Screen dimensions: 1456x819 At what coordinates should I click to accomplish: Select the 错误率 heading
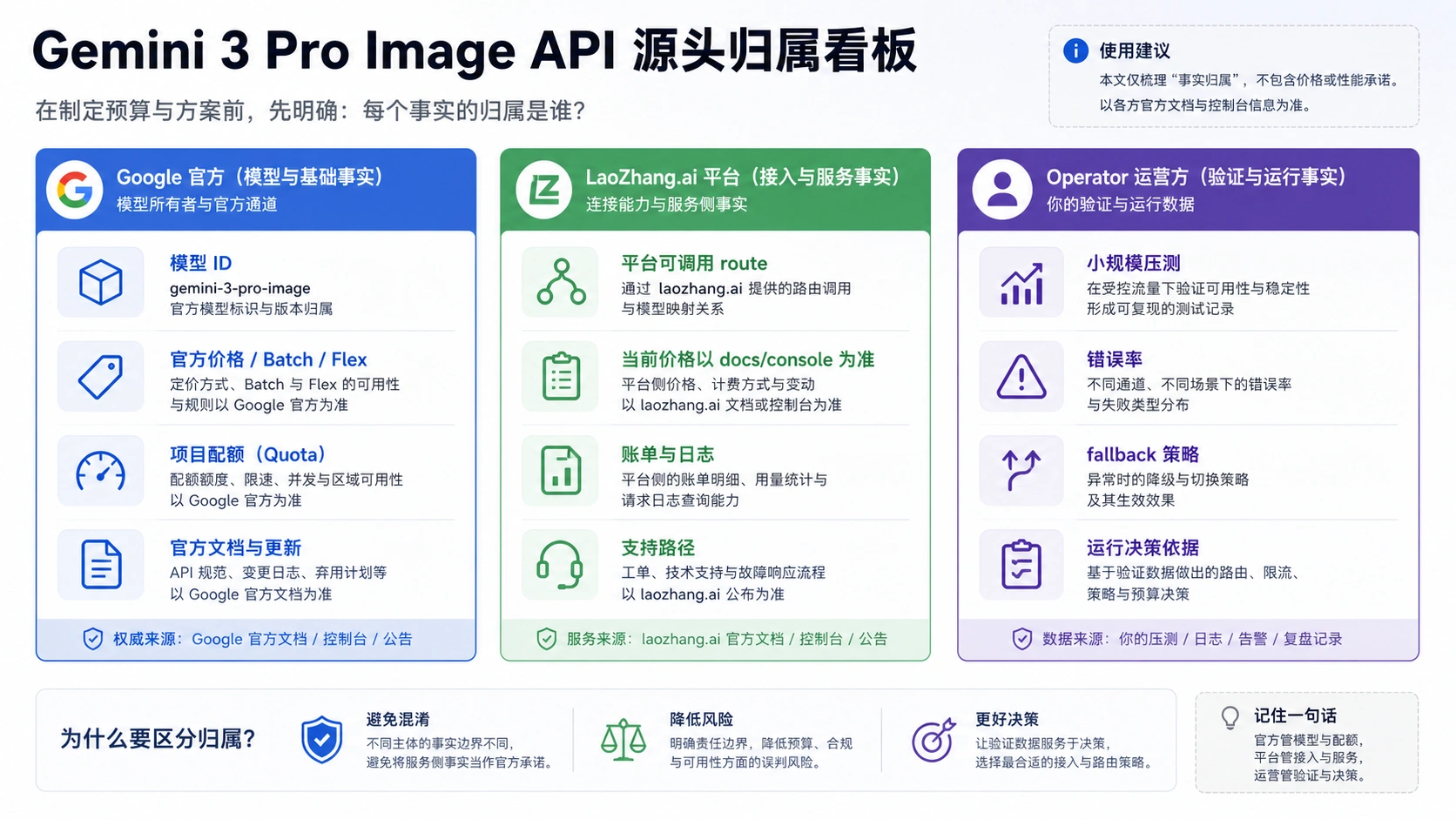(1114, 359)
